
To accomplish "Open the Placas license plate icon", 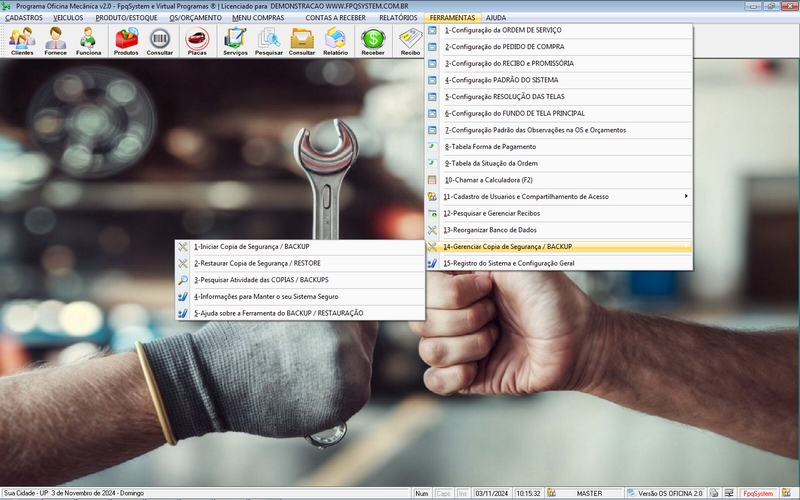I will 197,41.
